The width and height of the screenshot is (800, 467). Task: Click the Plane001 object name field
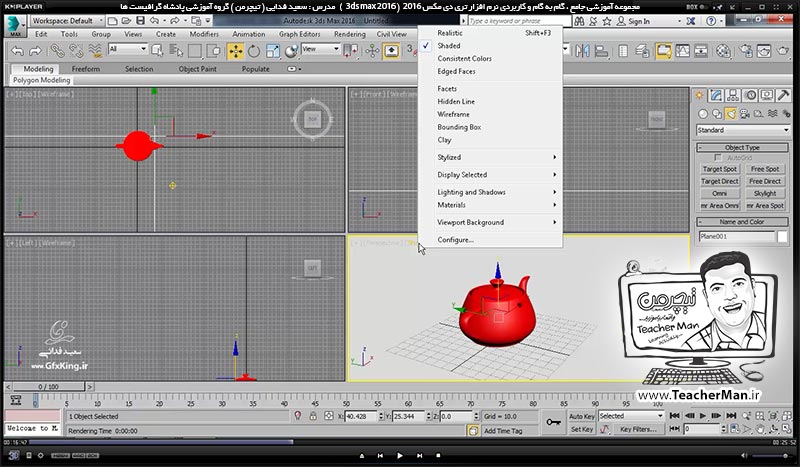(x=737, y=236)
